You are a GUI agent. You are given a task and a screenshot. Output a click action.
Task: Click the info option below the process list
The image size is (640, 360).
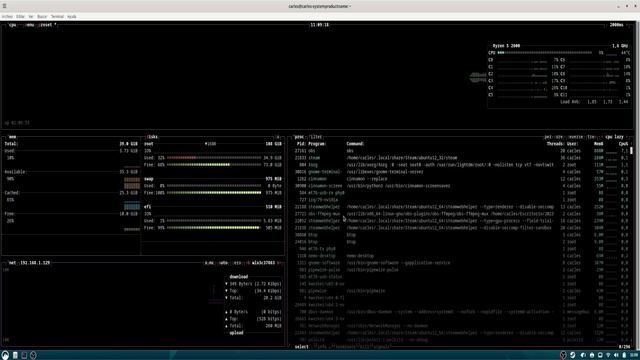point(321,347)
